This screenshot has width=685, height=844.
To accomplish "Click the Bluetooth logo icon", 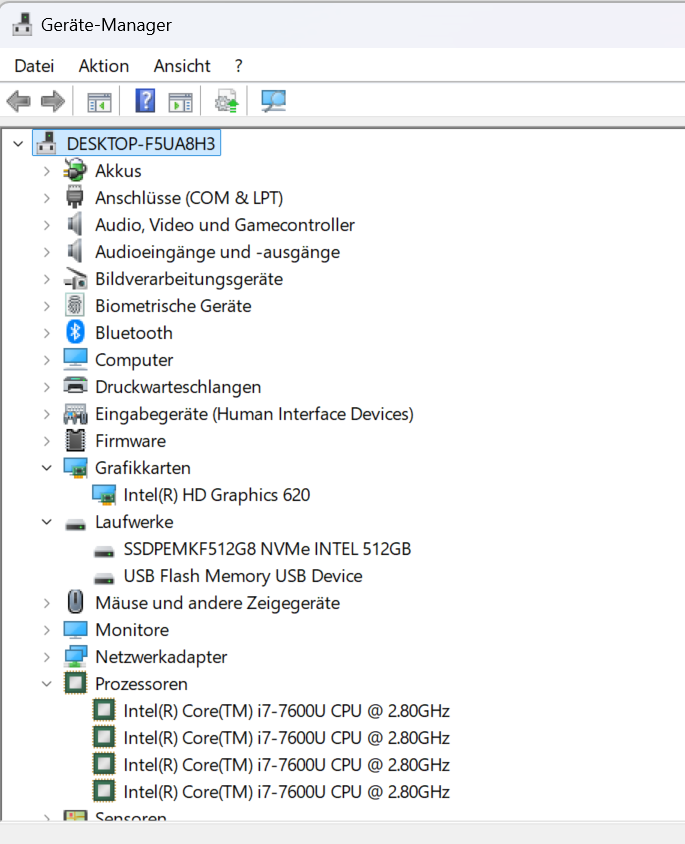I will pyautogui.click(x=75, y=333).
